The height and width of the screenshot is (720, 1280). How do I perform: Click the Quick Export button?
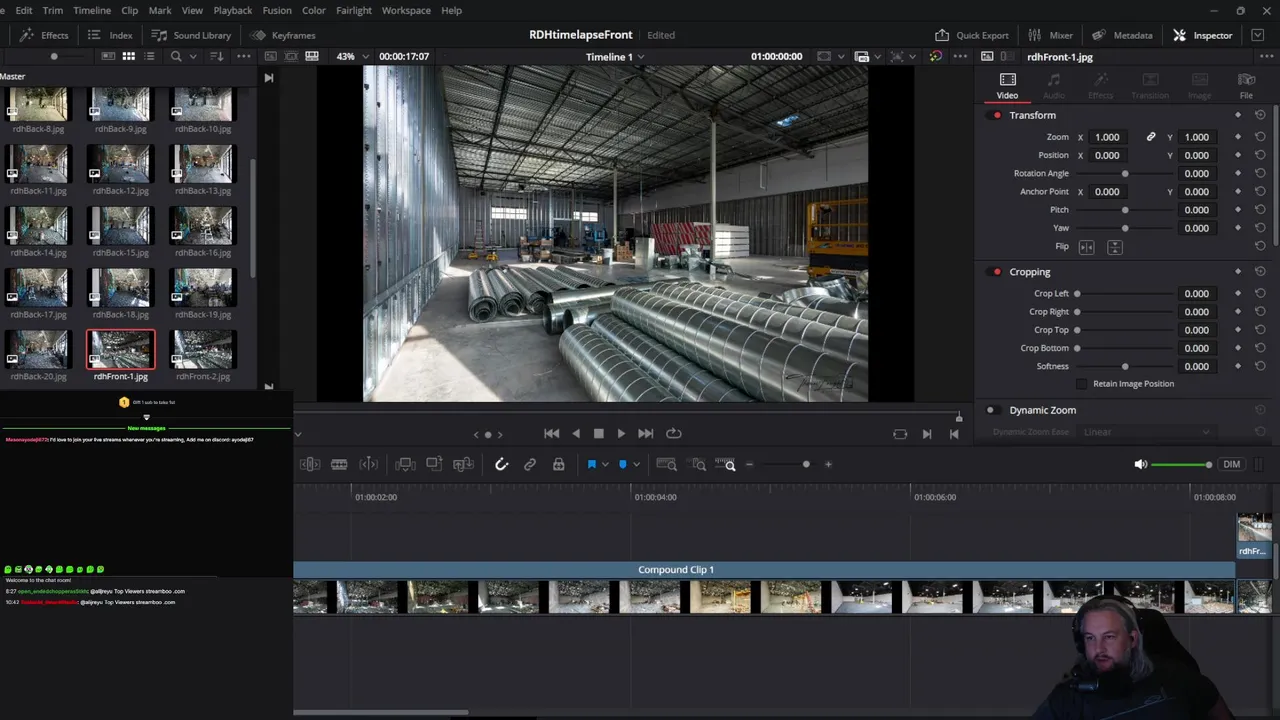tap(972, 35)
